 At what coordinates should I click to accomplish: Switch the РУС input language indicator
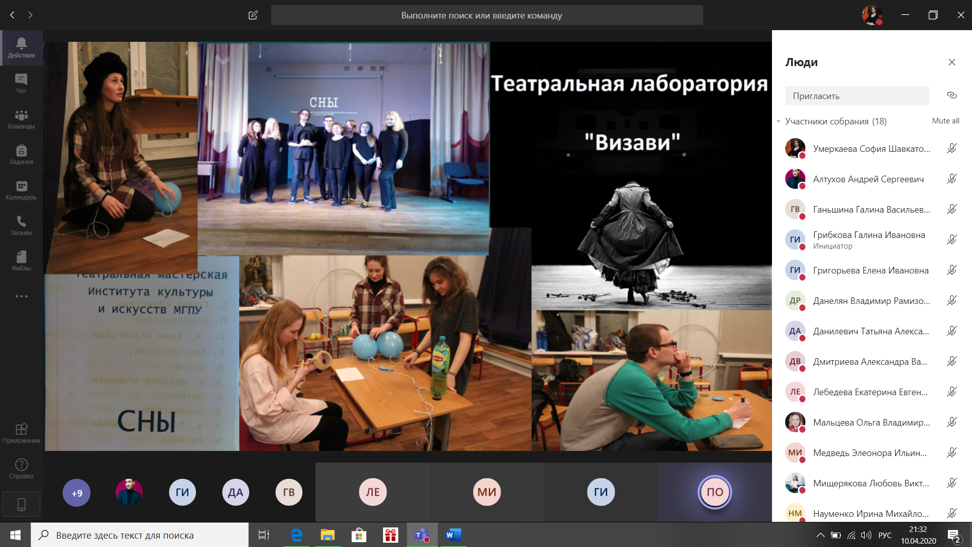pos(885,535)
